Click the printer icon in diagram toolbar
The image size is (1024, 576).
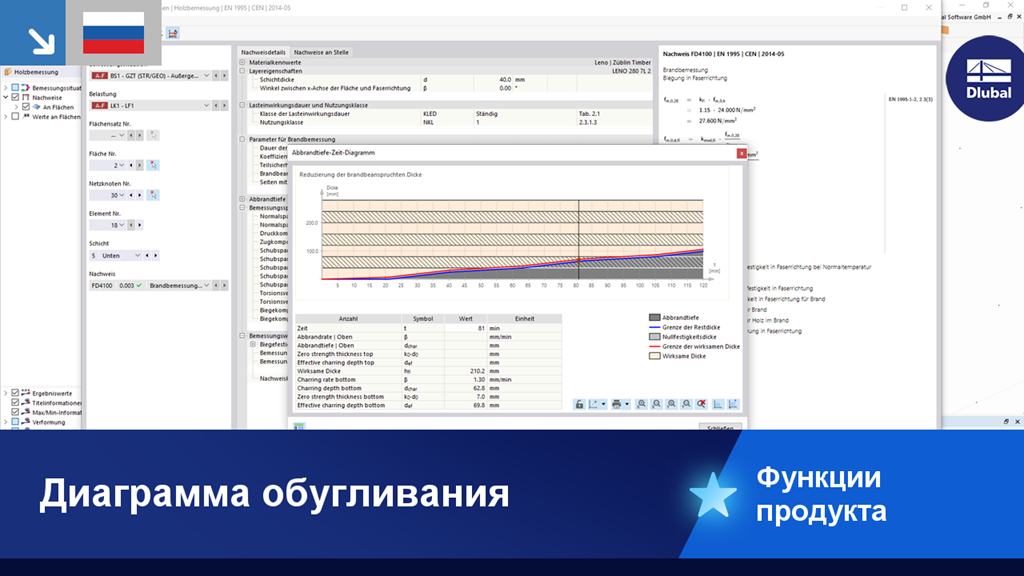tap(616, 404)
